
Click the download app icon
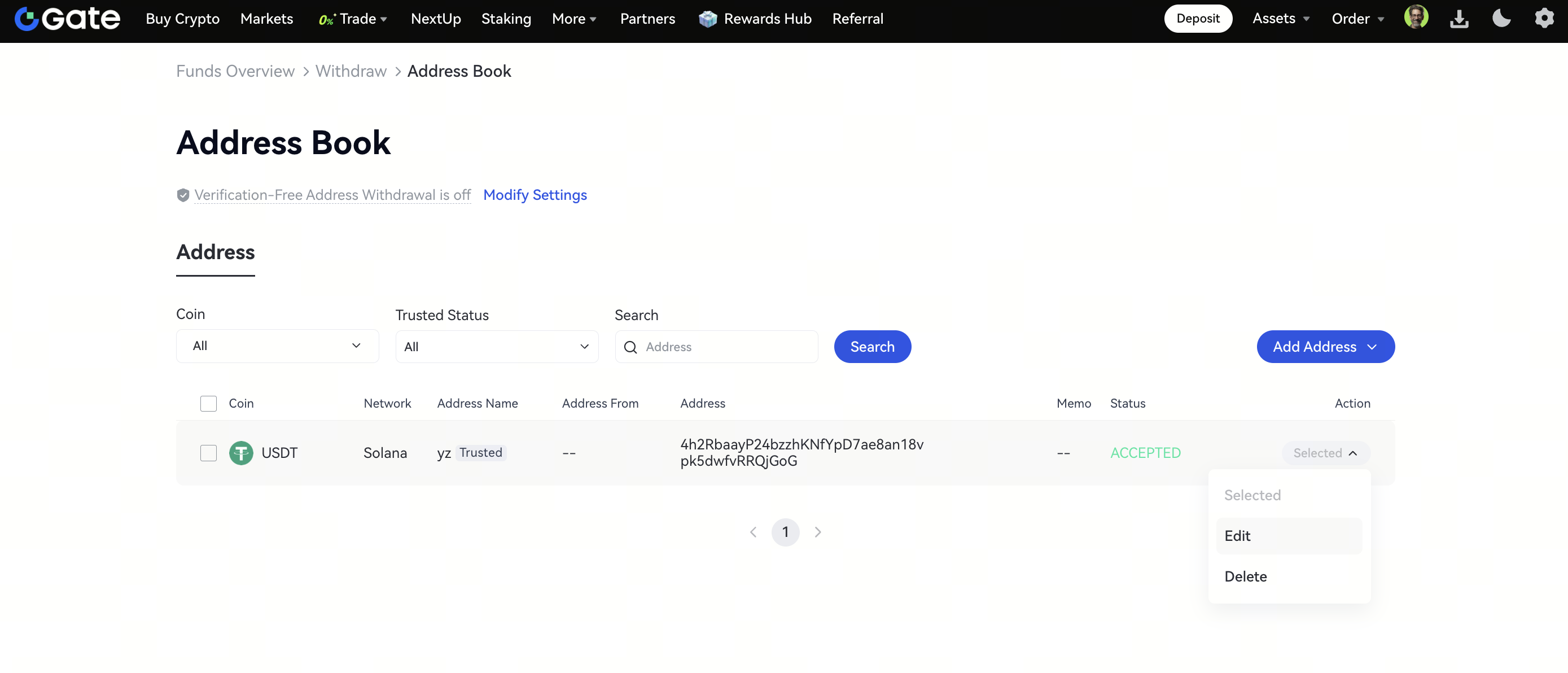point(1459,19)
